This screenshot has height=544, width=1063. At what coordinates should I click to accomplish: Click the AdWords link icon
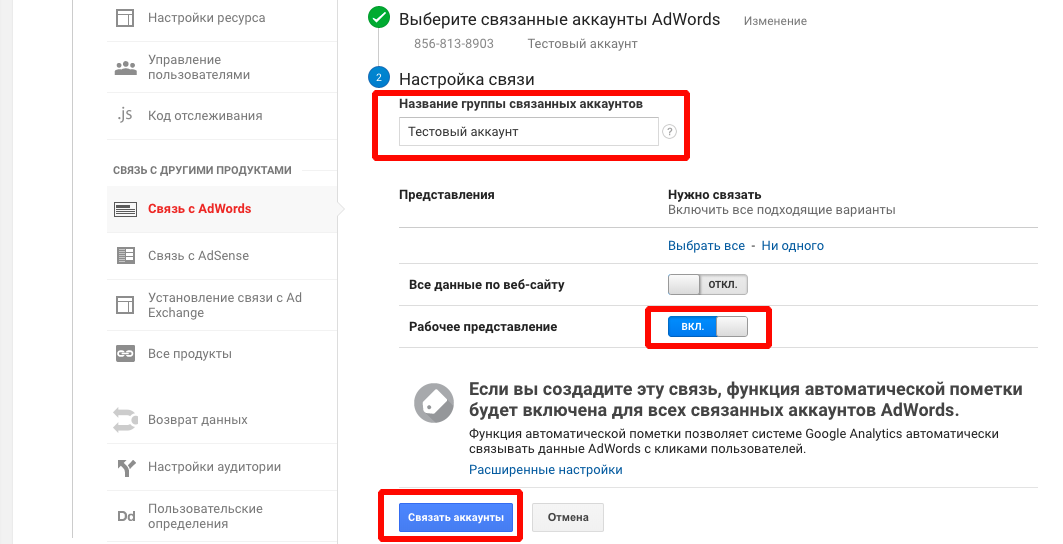point(125,209)
